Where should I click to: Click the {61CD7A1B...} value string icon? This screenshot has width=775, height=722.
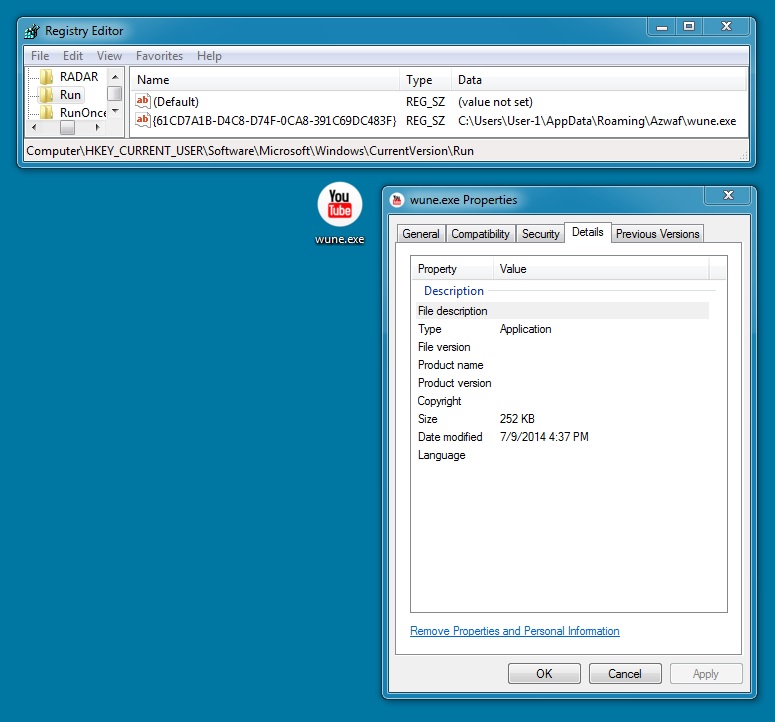click(x=142, y=120)
